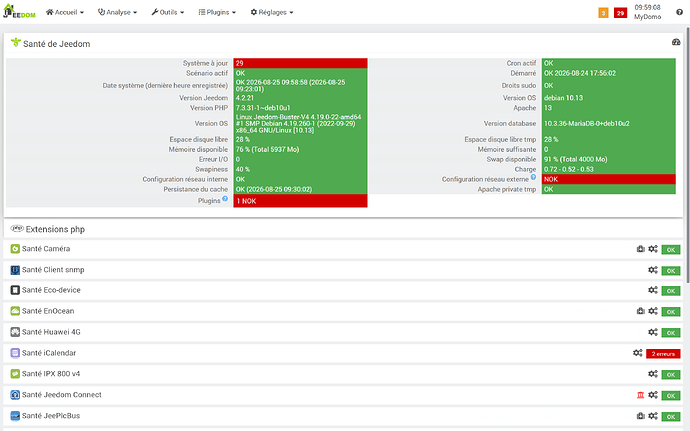Click the red institution icon in Jeedom Connect row
Image resolution: width=690 pixels, height=431 pixels.
pyautogui.click(x=641, y=395)
